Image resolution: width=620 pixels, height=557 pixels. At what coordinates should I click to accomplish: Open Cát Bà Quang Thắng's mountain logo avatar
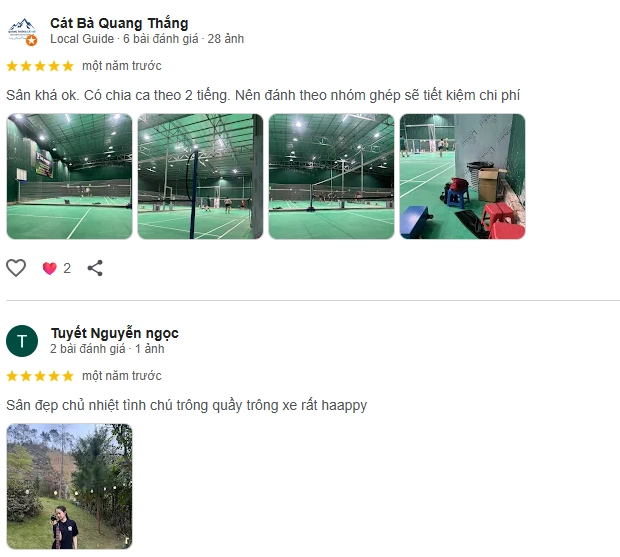(x=22, y=31)
